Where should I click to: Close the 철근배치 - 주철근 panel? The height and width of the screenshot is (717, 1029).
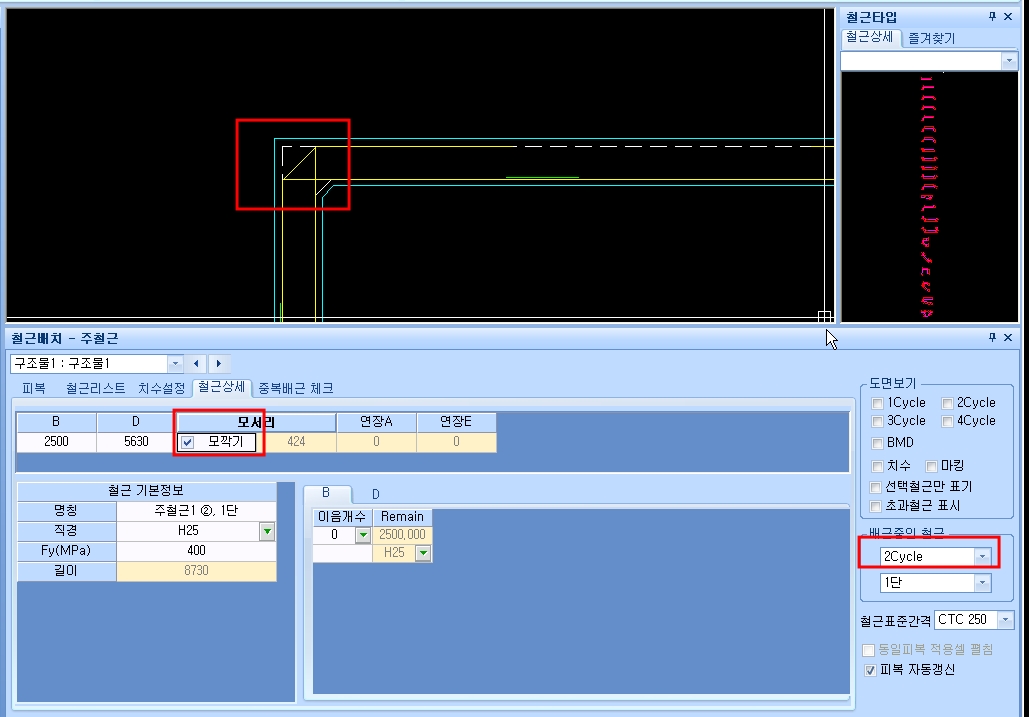pos(1008,337)
